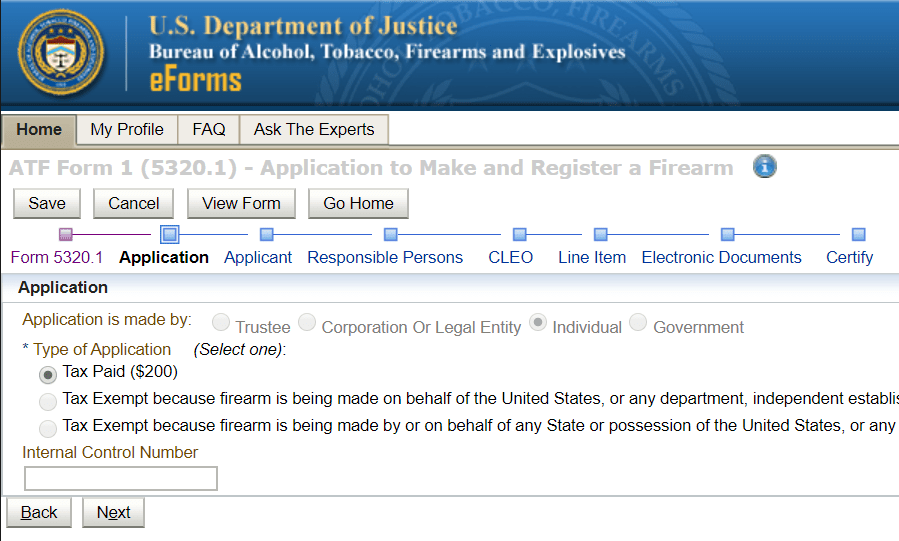This screenshot has height=541, width=899.
Task: Click the Certify step marker square
Action: pyautogui.click(x=858, y=234)
